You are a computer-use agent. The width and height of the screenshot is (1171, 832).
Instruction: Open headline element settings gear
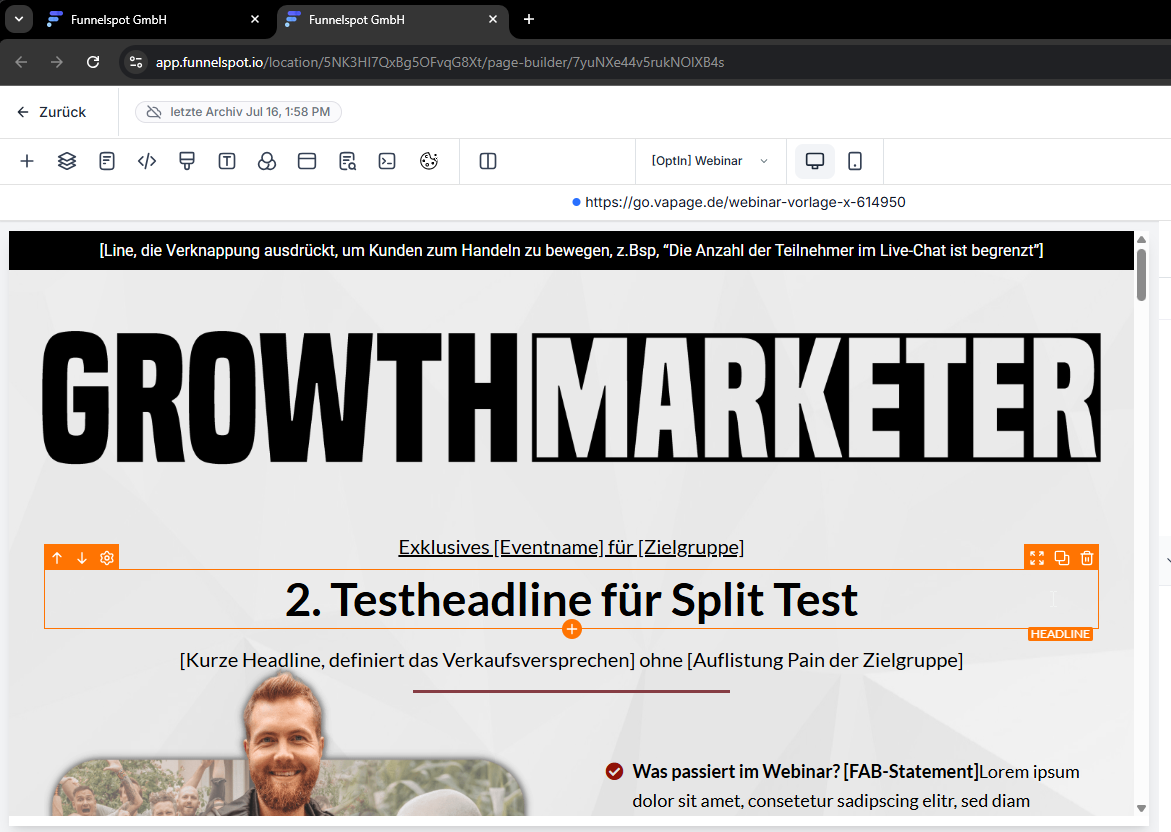(x=107, y=558)
